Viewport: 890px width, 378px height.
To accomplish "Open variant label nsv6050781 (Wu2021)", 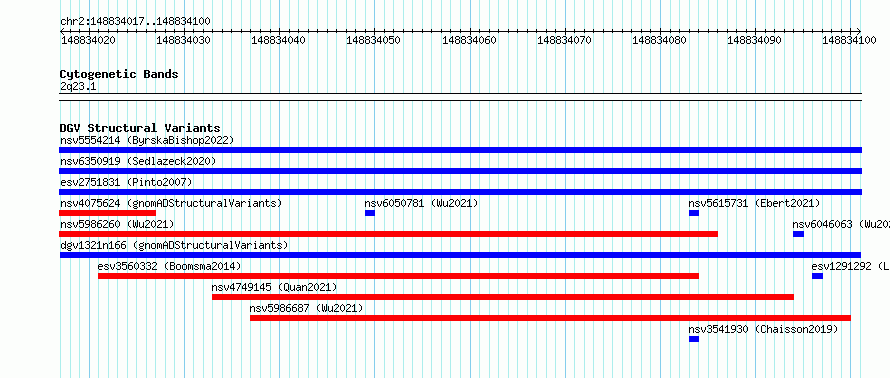I will click(x=421, y=203).
